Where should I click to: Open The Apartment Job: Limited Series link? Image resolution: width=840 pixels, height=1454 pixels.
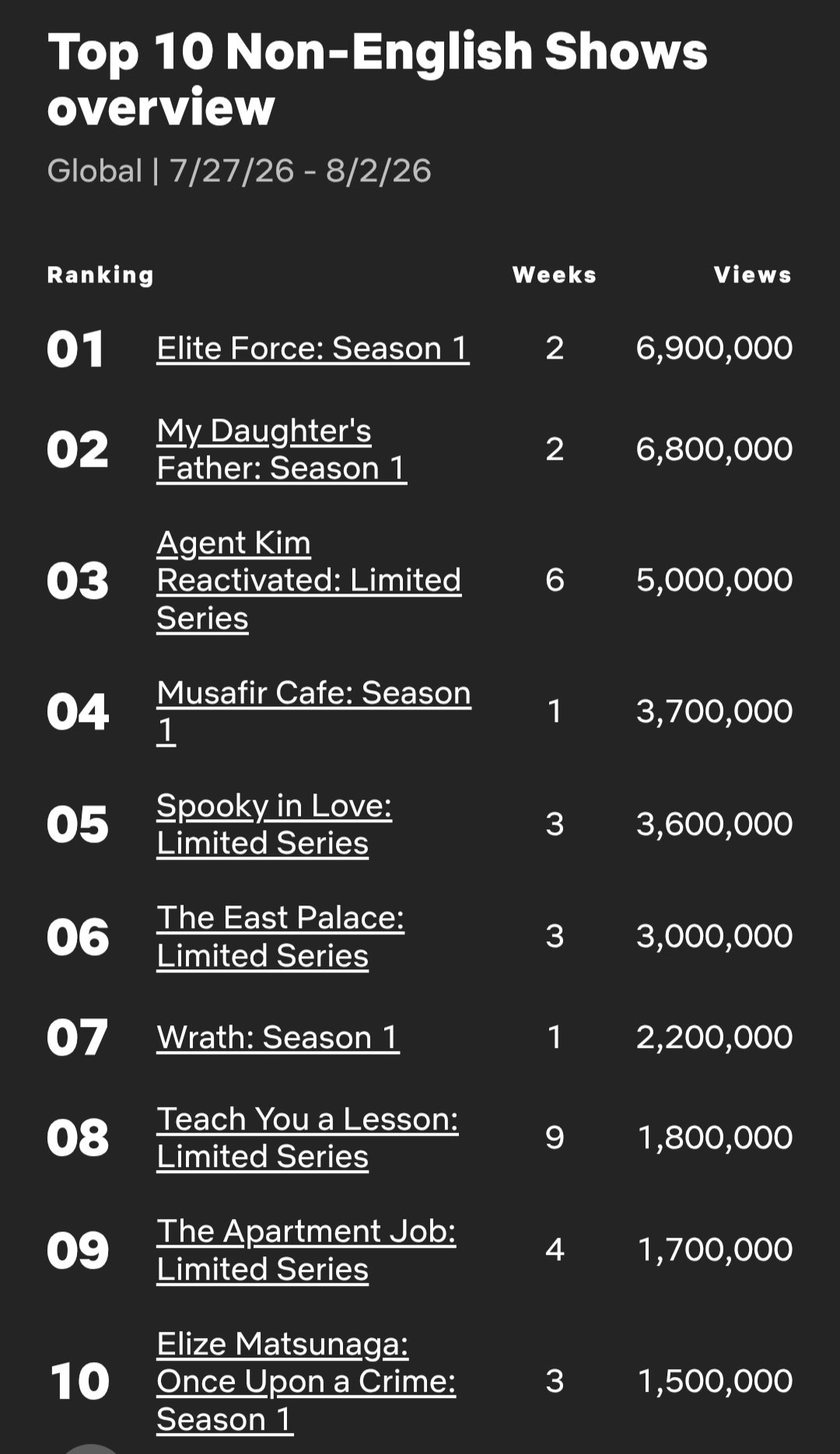tap(306, 1250)
